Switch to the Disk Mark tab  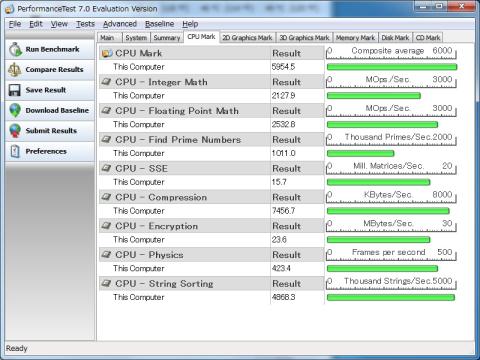point(395,38)
